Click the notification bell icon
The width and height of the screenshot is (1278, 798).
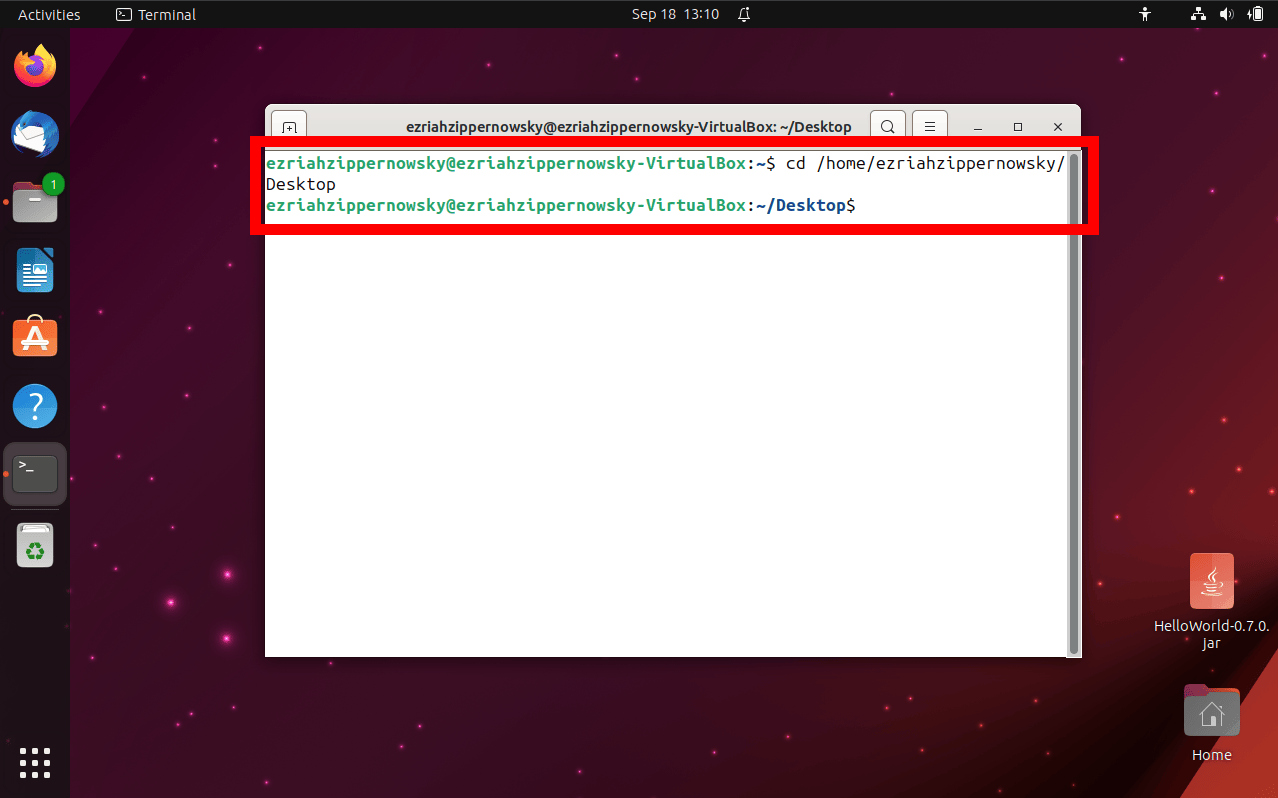pyautogui.click(x=743, y=14)
